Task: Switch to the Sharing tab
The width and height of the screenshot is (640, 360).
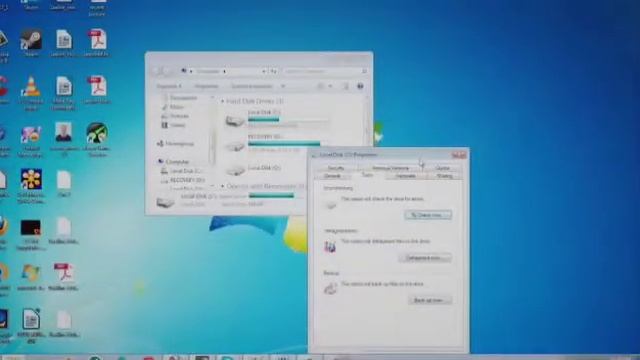Action: tap(444, 176)
